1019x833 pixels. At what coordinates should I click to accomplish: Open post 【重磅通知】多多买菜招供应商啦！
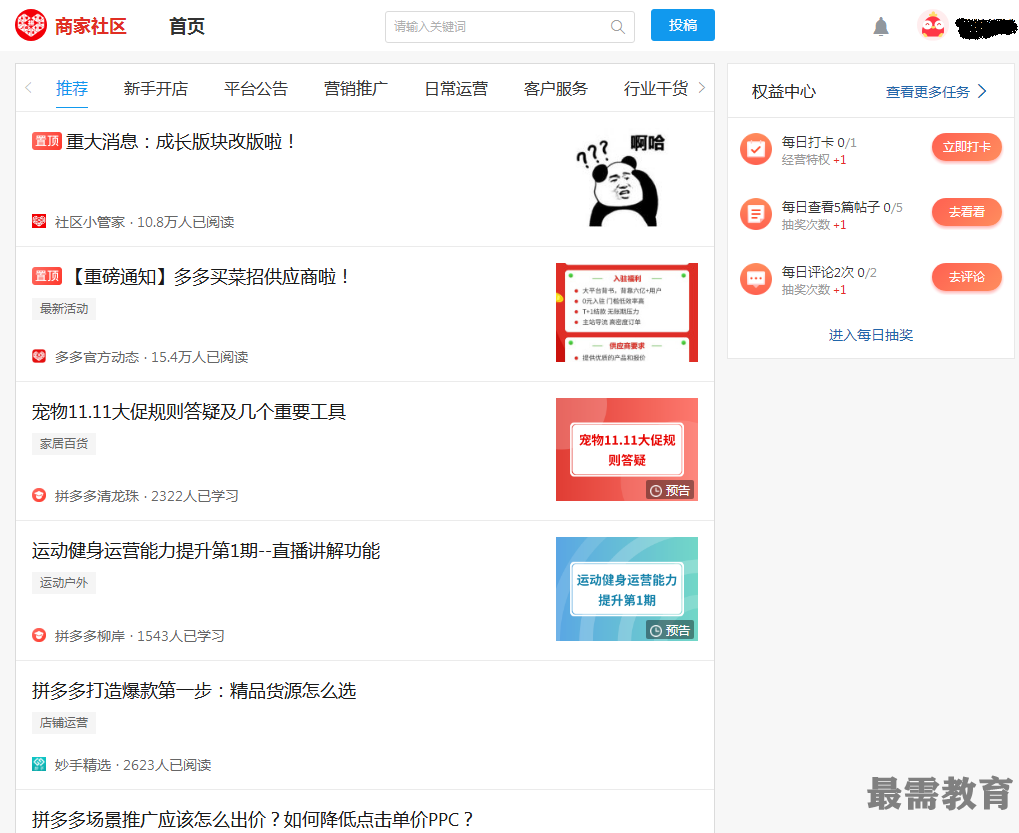click(207, 277)
